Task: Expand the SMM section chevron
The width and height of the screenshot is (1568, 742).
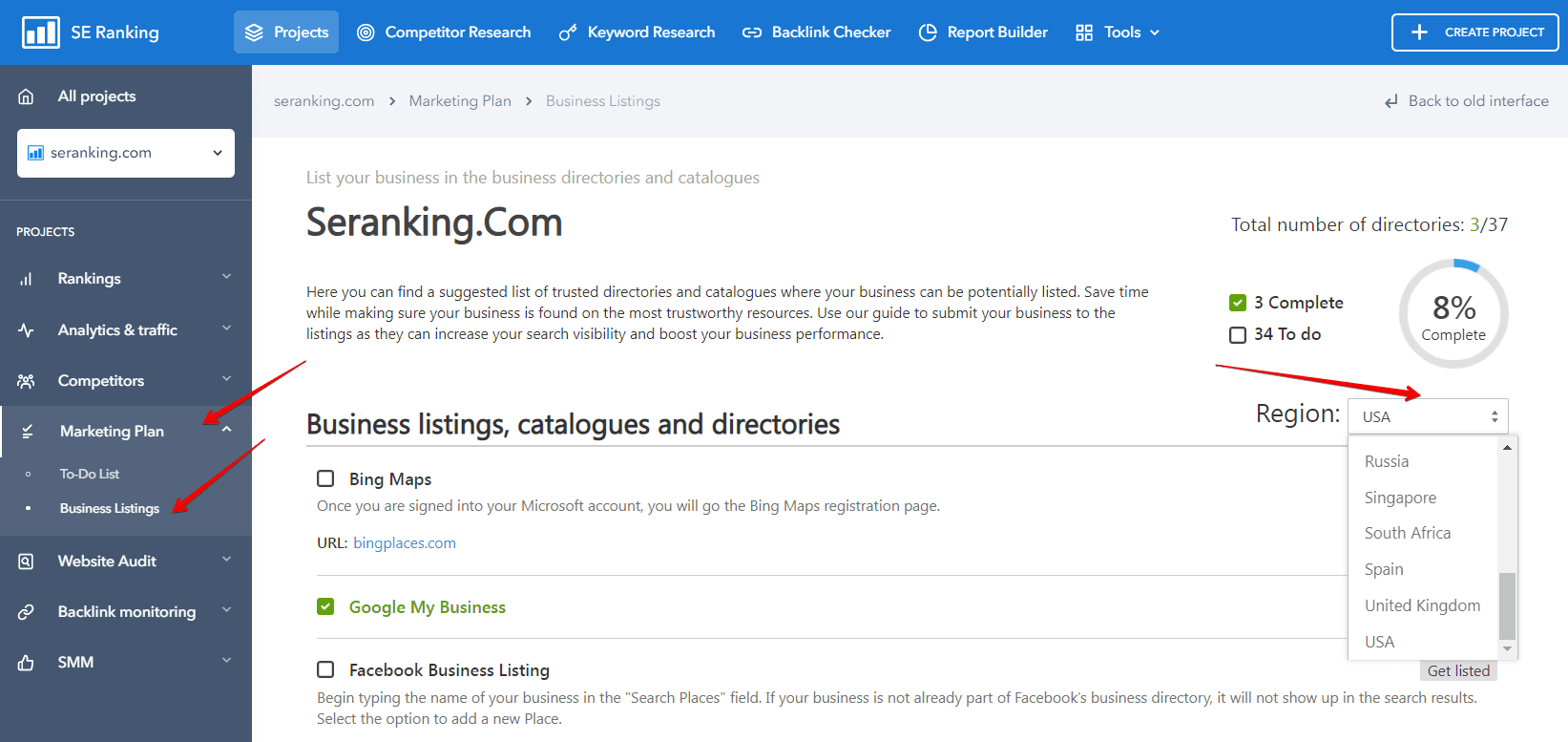Action: pos(227,661)
